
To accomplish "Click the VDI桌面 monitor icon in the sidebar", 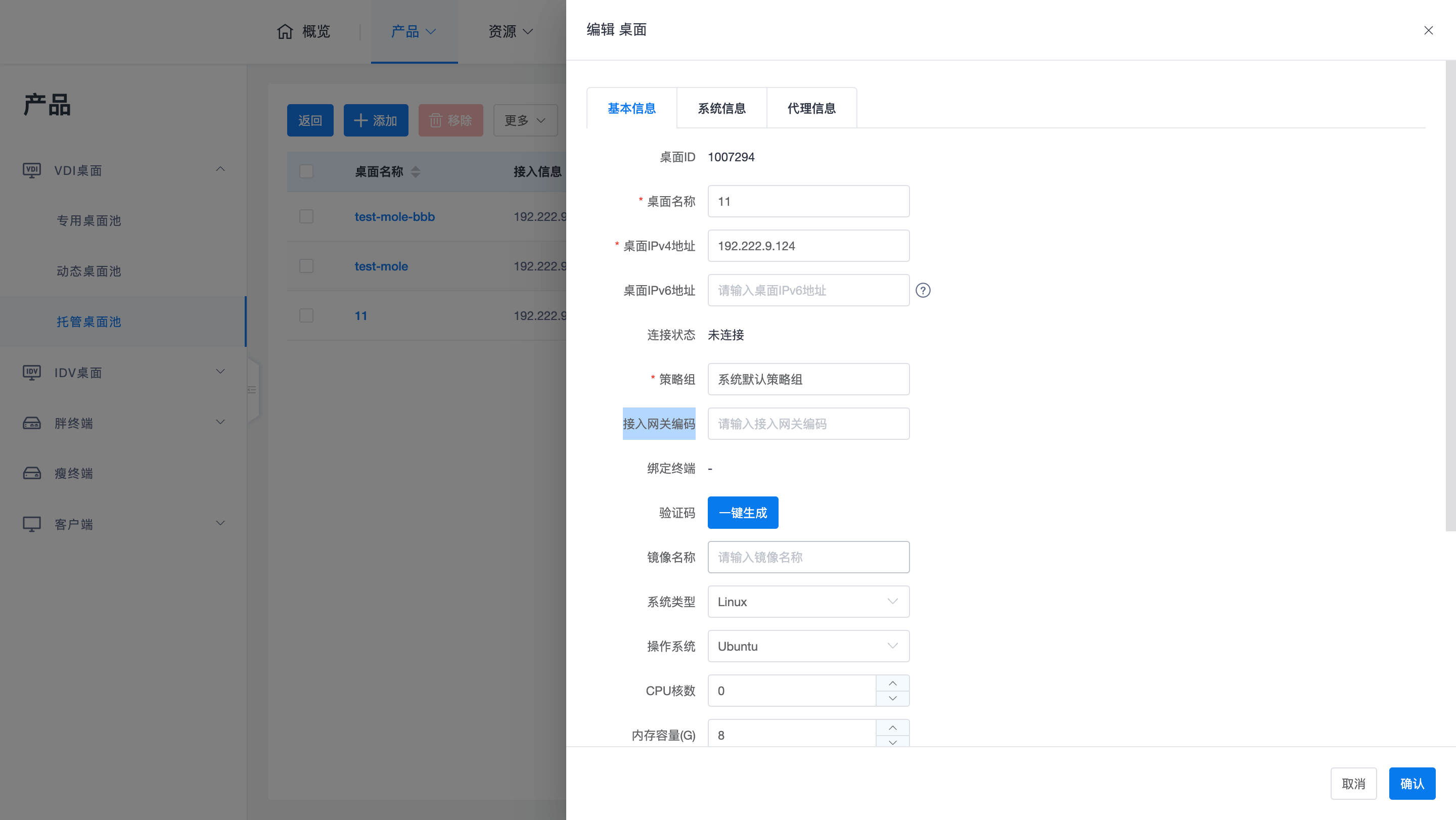I will point(32,170).
